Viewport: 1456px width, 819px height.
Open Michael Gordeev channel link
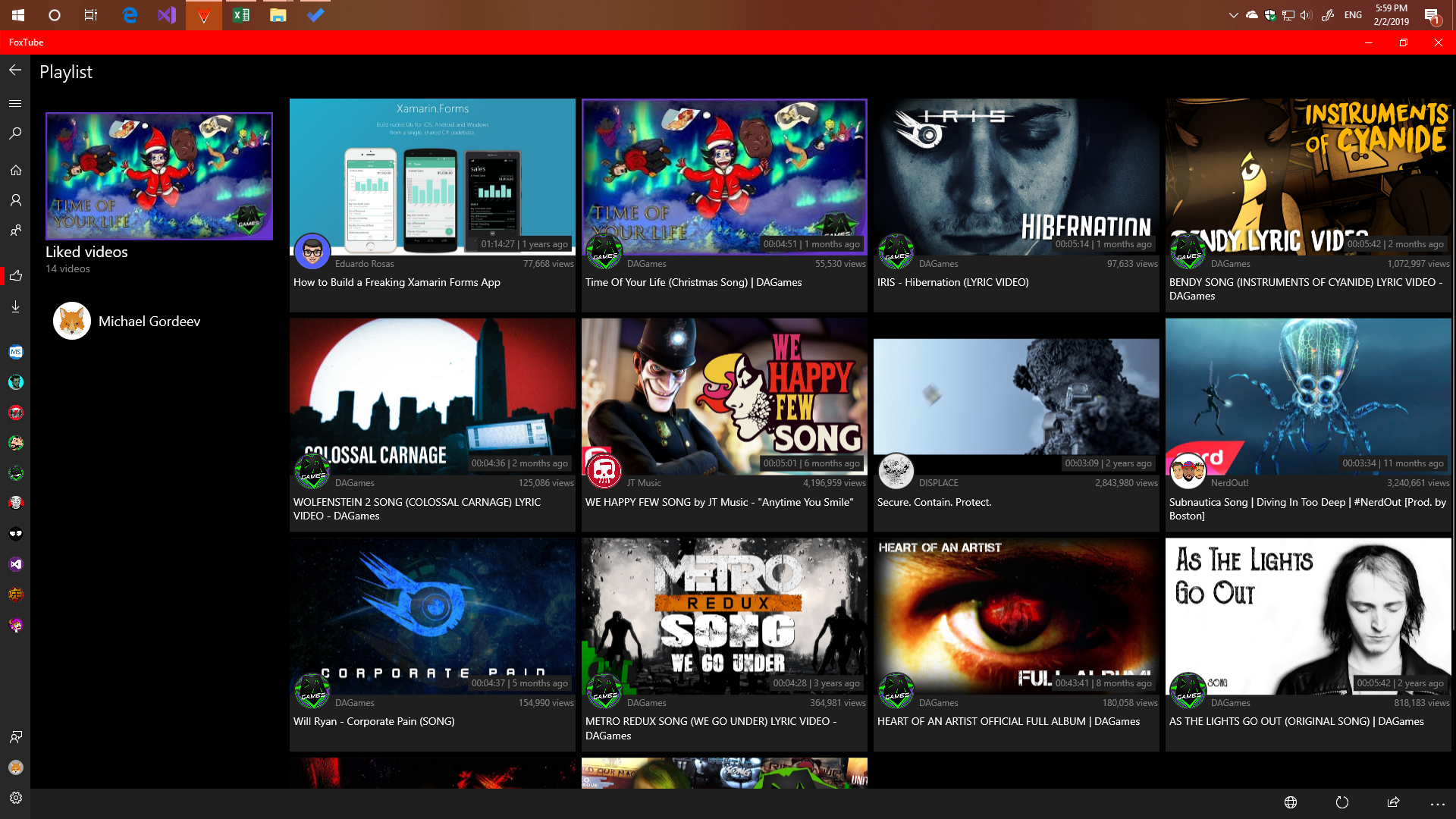149,322
